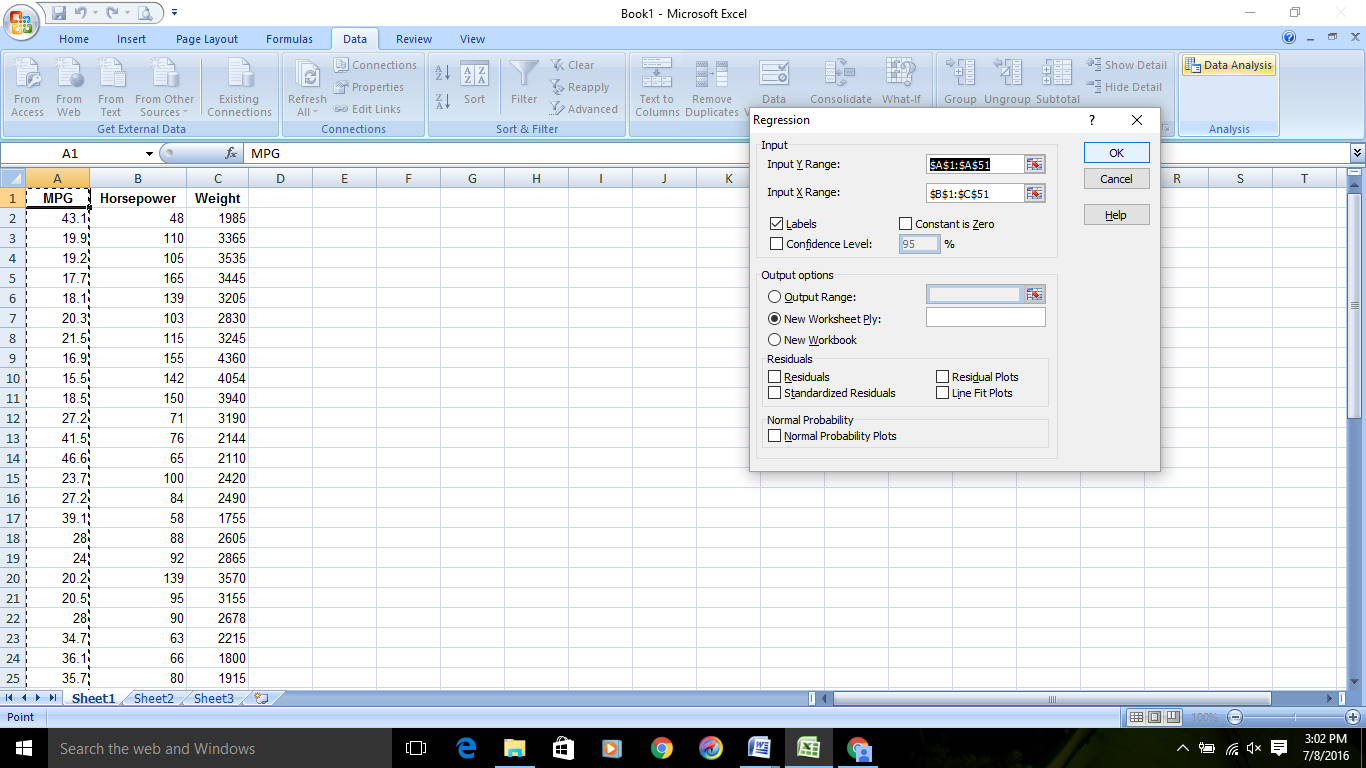This screenshot has width=1366, height=768.
Task: Expand the formula bar
Action: tap(1356, 153)
